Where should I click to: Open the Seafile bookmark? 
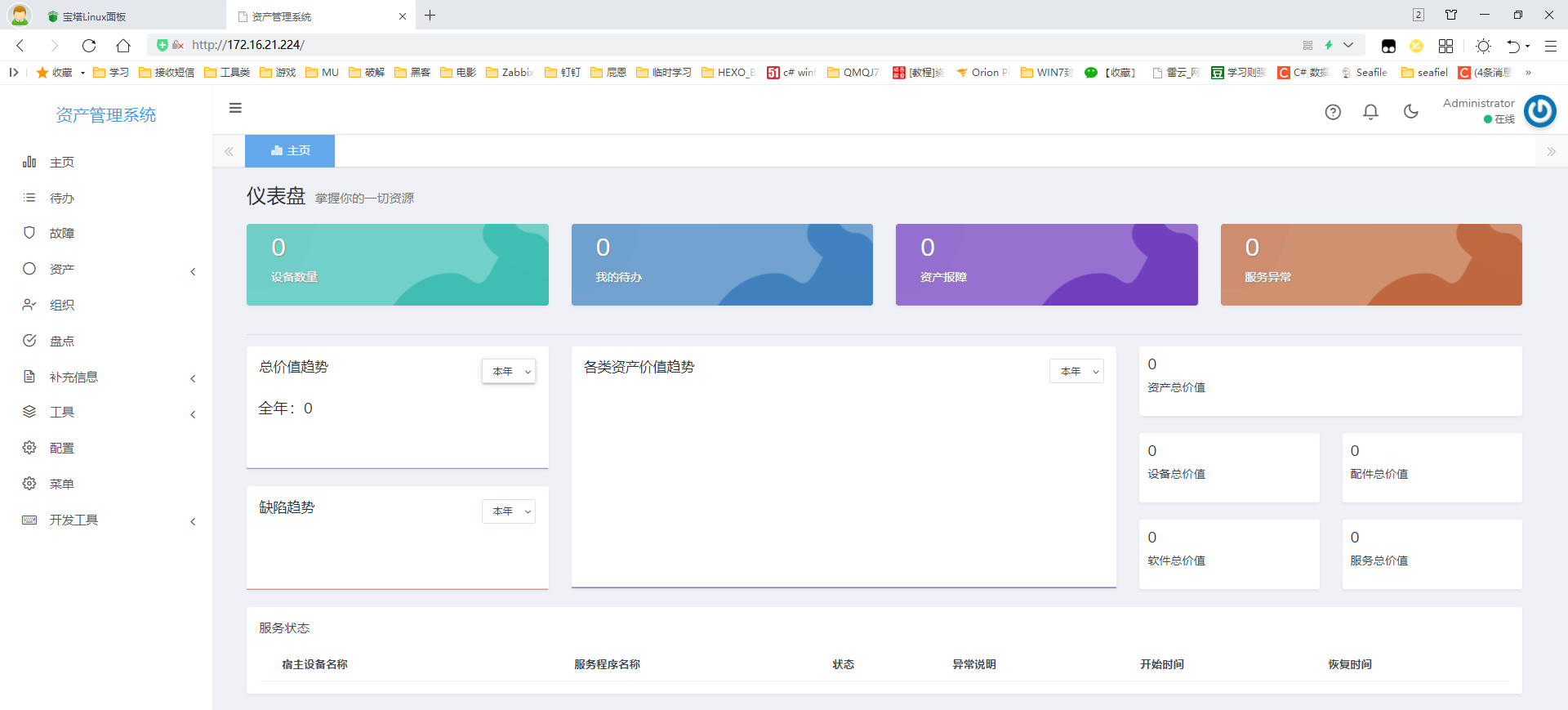[x=1364, y=72]
